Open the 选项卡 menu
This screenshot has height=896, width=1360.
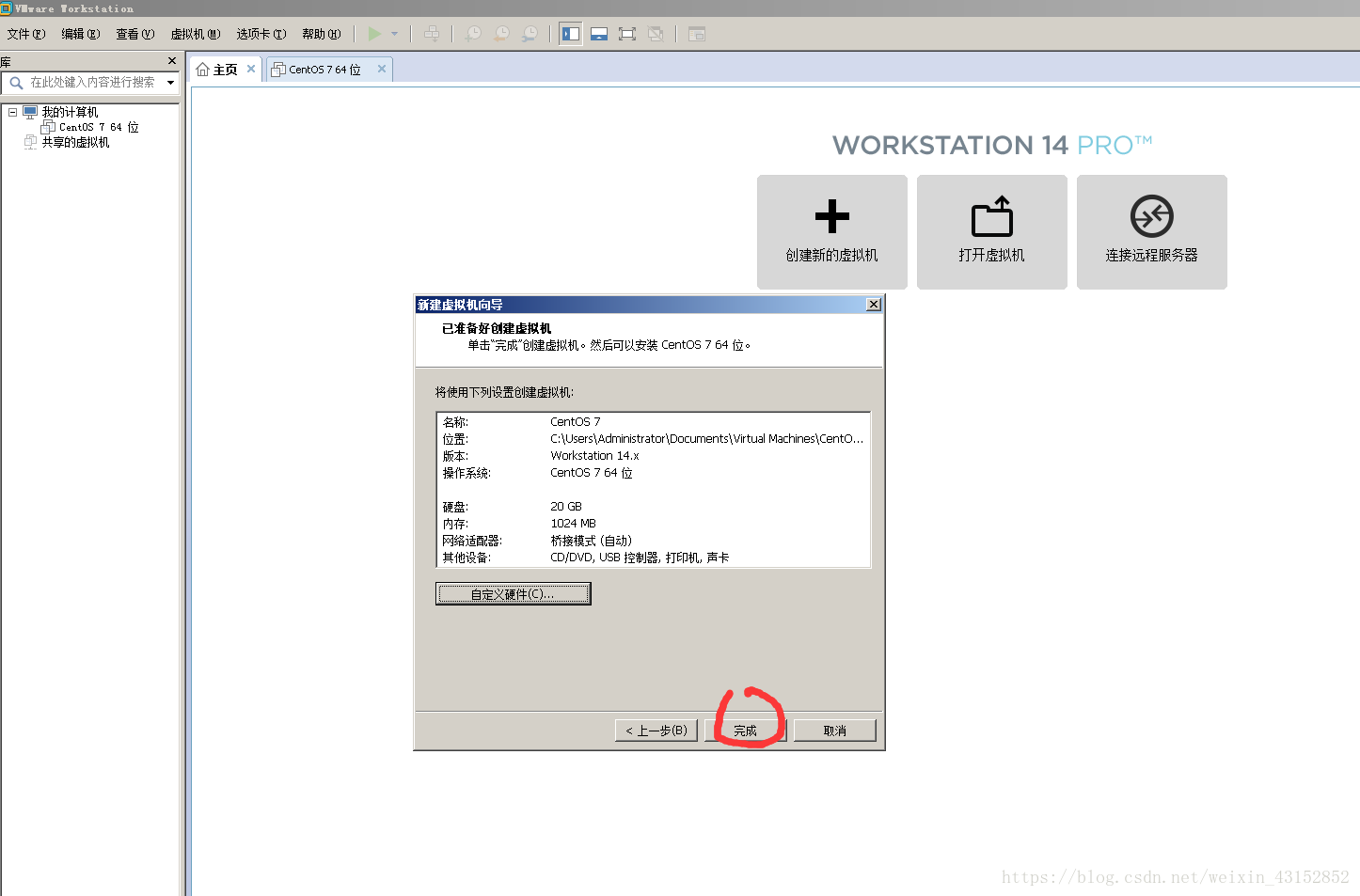[x=261, y=34]
